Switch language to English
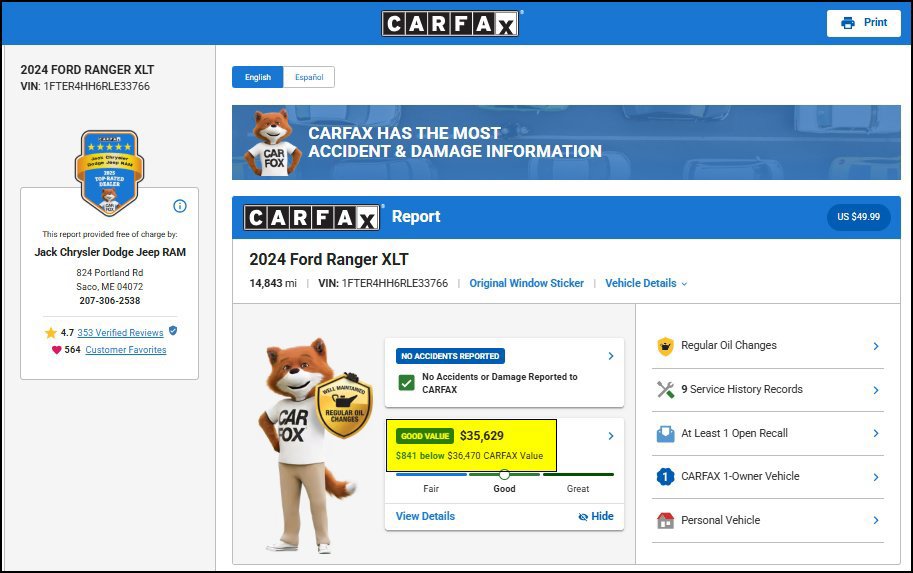The width and height of the screenshot is (913, 573). tap(257, 77)
